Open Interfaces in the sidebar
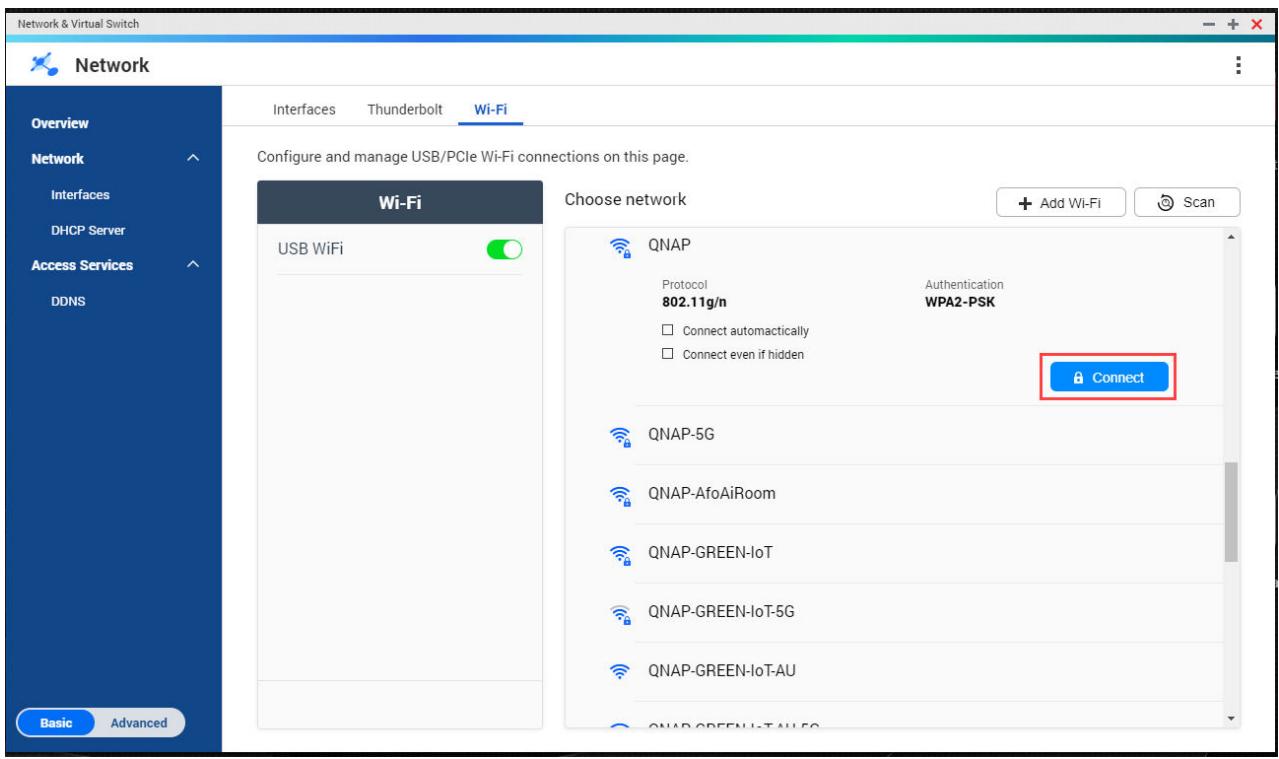 point(80,195)
